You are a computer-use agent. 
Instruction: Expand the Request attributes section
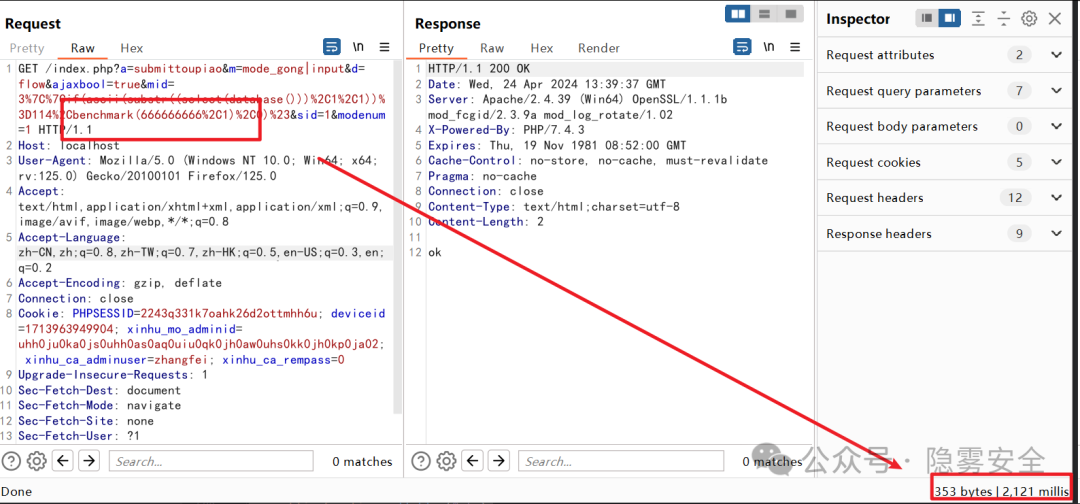pos(1057,55)
